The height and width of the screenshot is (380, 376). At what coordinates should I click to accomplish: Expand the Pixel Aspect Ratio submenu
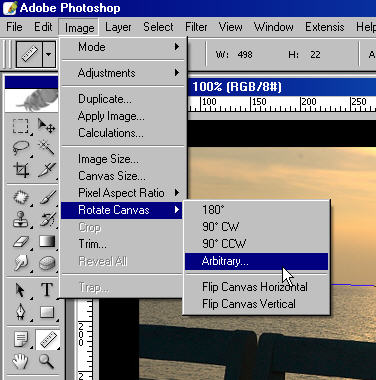(x=122, y=193)
